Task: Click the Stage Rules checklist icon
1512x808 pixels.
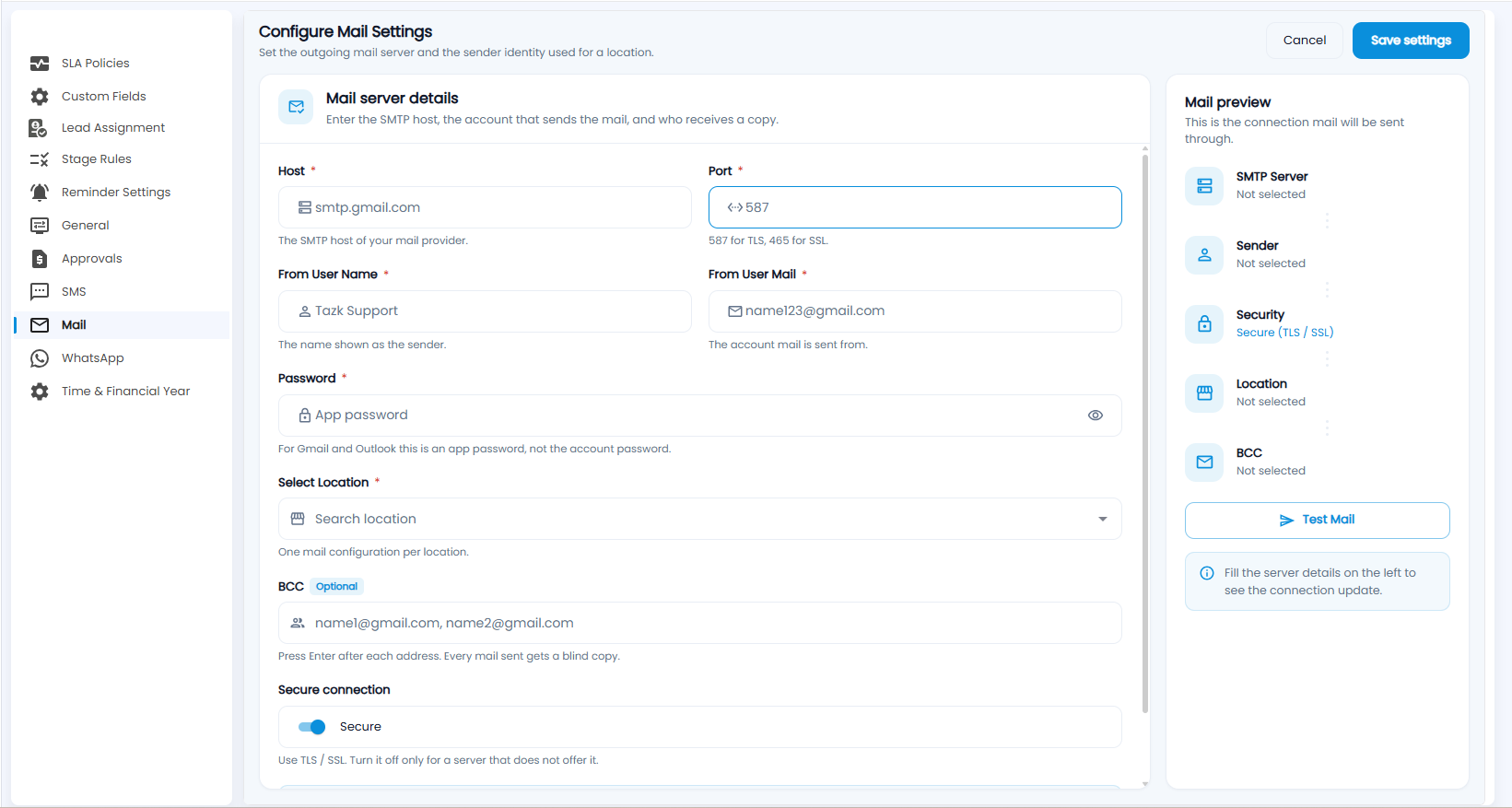Action: pyautogui.click(x=40, y=159)
